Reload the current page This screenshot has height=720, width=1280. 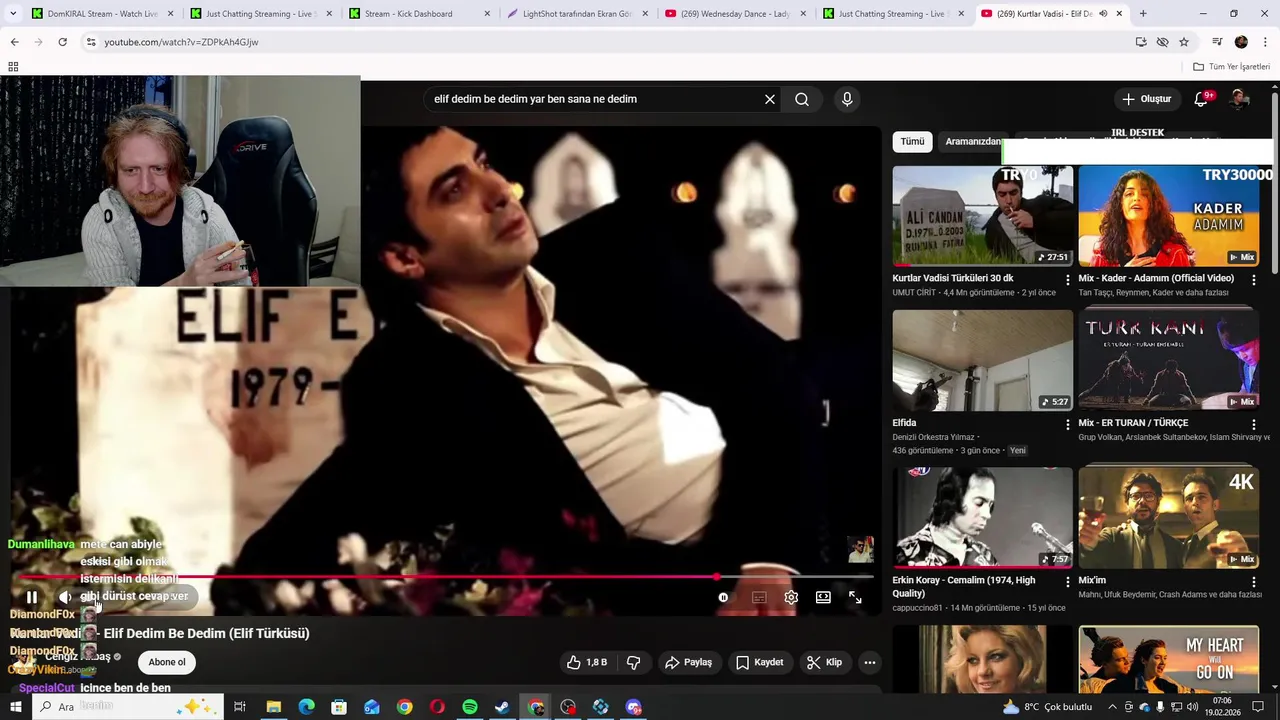[63, 42]
